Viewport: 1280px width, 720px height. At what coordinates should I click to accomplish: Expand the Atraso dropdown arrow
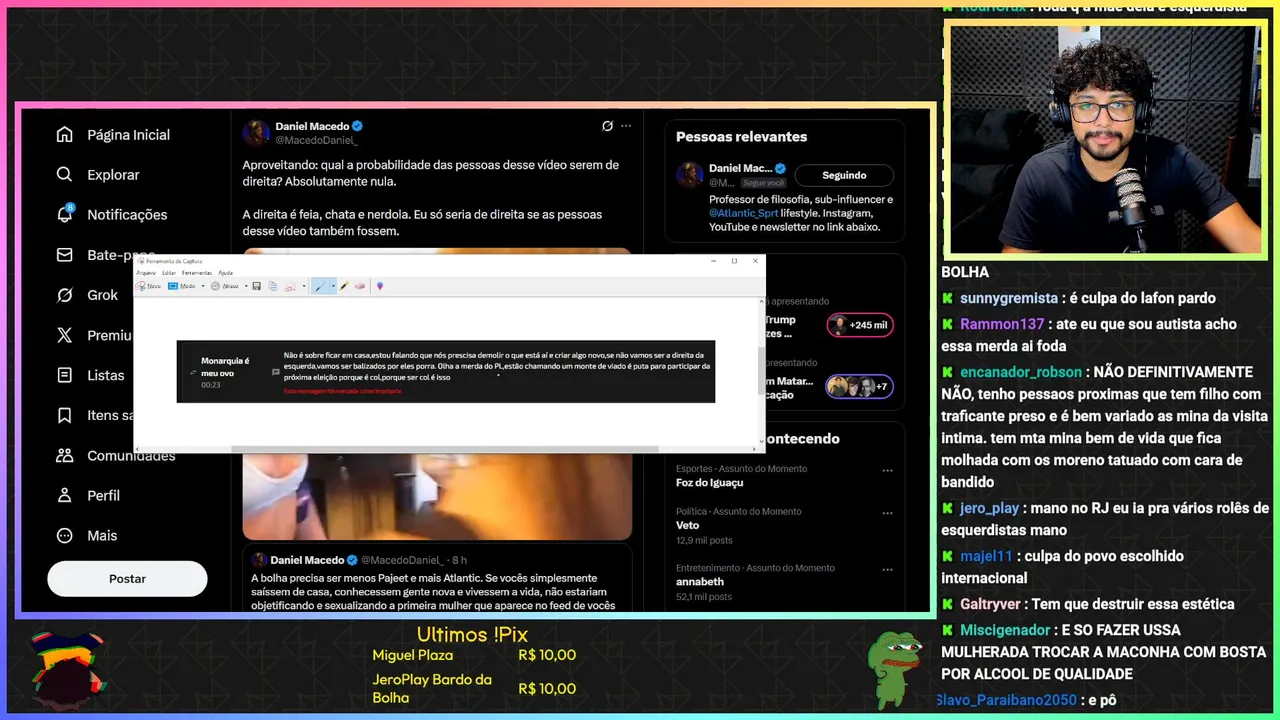point(246,286)
